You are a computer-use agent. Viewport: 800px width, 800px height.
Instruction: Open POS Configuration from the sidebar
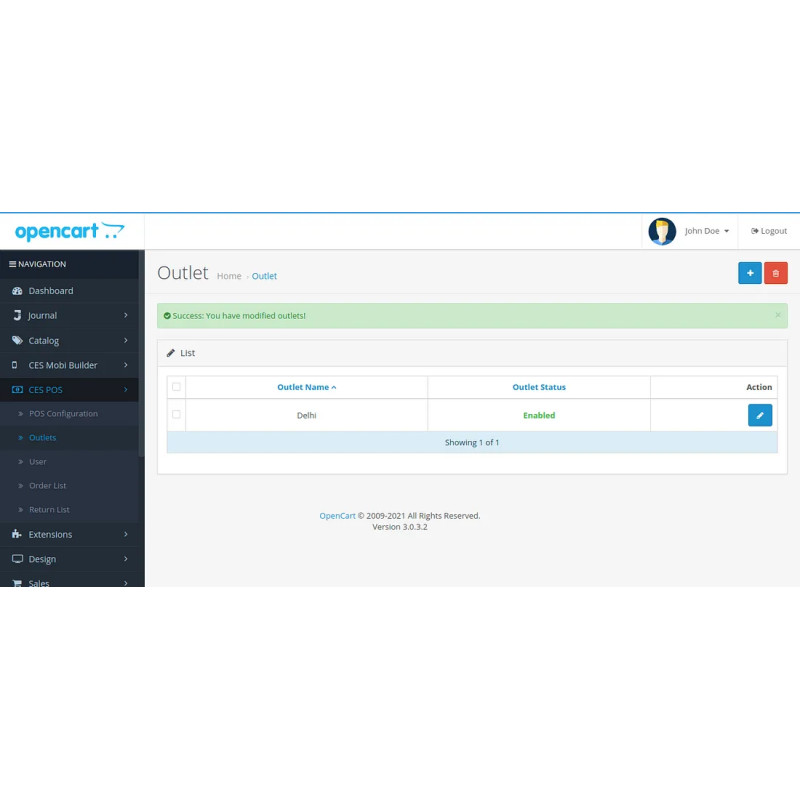62,413
